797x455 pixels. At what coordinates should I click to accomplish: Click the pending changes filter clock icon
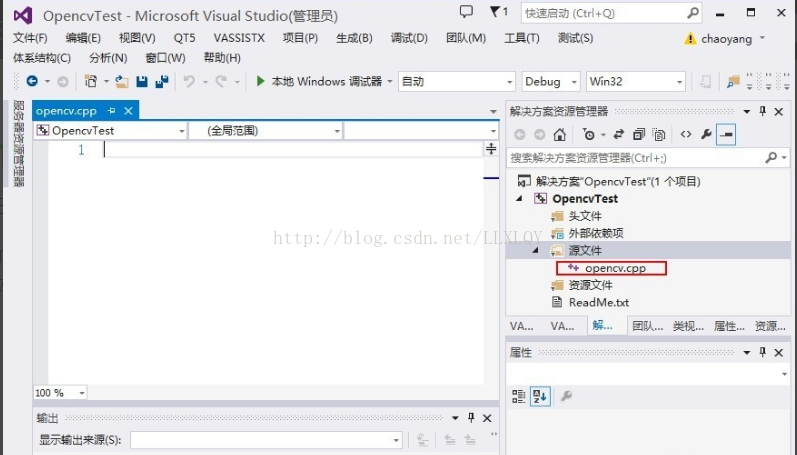pyautogui.click(x=589, y=134)
